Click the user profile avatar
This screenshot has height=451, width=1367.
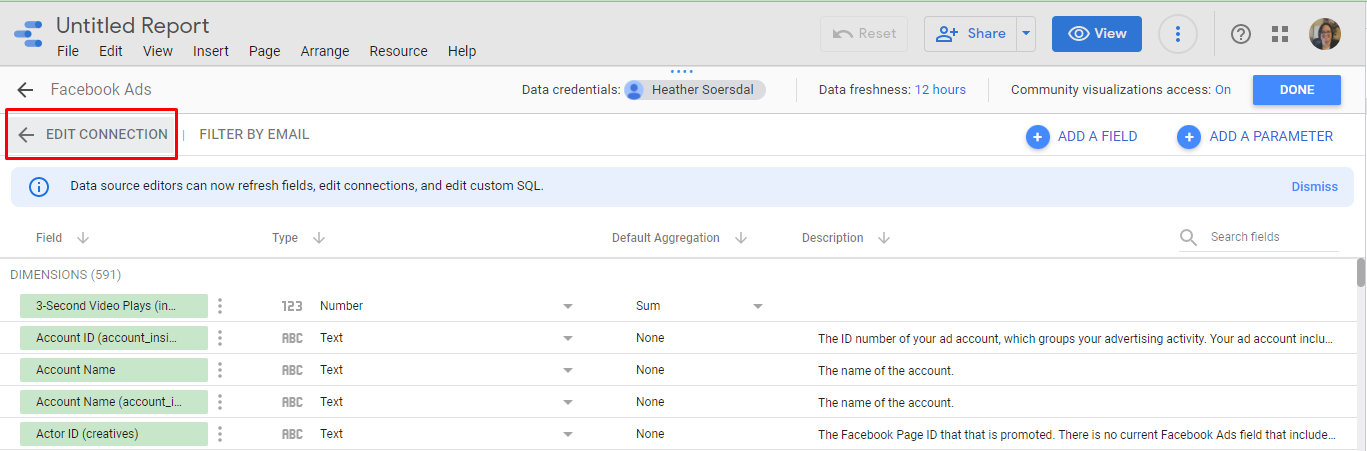point(1325,34)
